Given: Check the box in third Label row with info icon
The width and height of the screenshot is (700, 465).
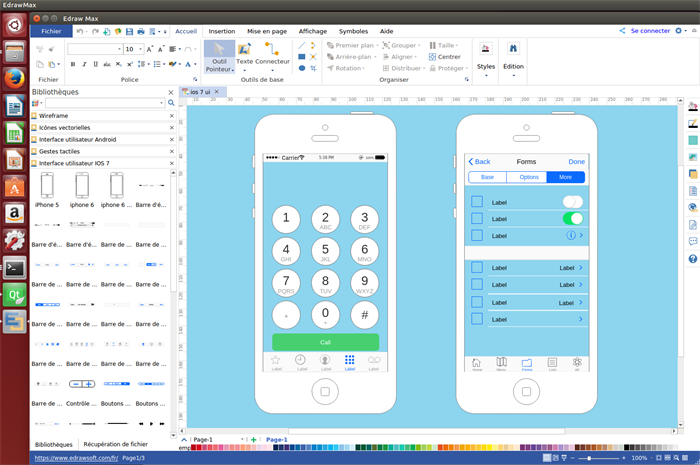Looking at the screenshot, I should (477, 235).
